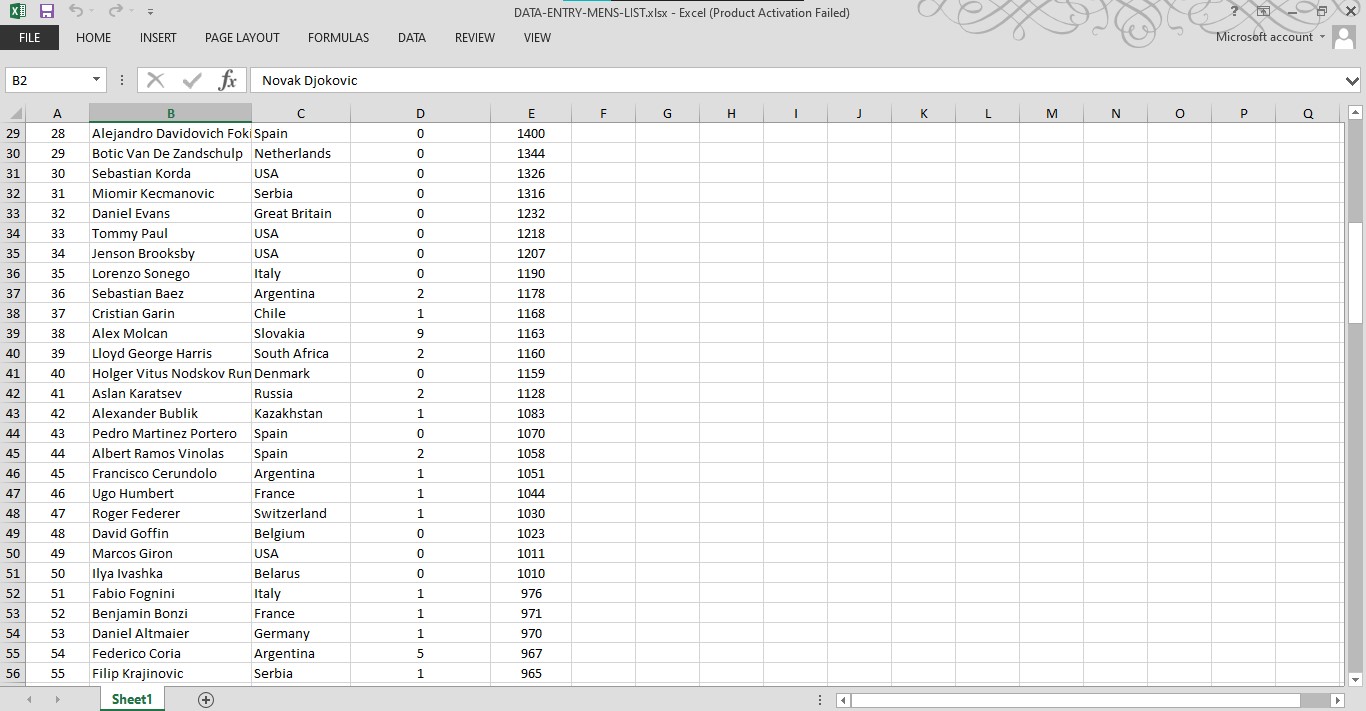Switch to the REVIEW ribbon tab
Image resolution: width=1366 pixels, height=711 pixels.
(475, 38)
